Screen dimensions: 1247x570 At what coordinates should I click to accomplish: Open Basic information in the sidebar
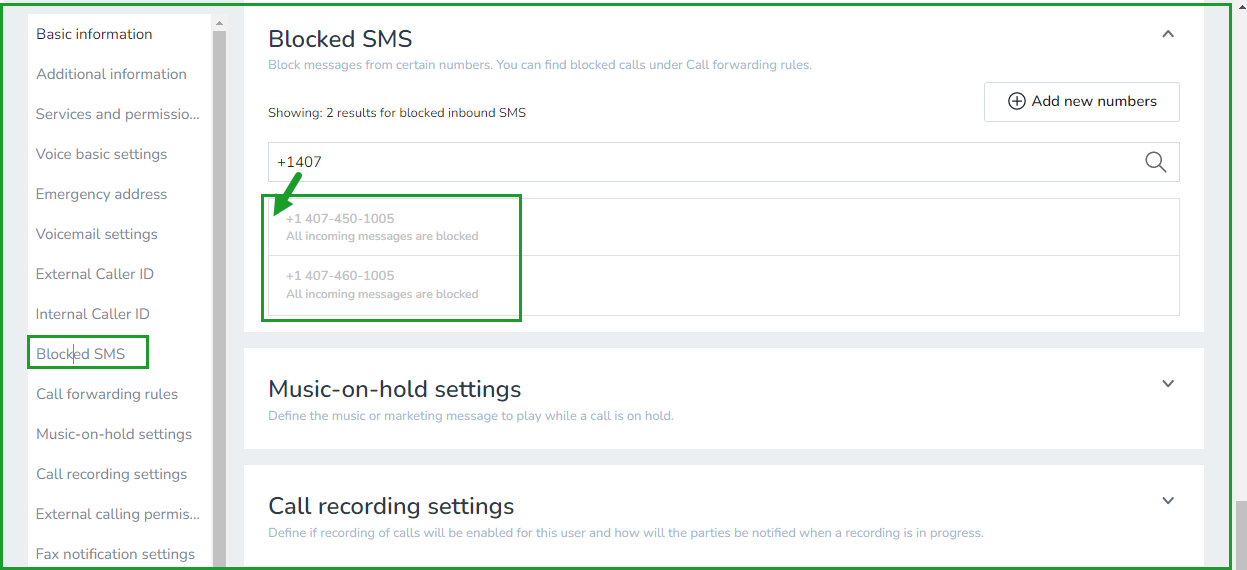[x=94, y=34]
